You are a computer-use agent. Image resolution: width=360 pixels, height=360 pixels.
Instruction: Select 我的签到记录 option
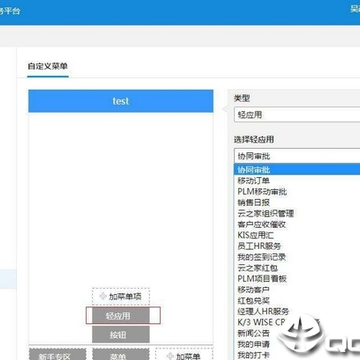(x=262, y=257)
